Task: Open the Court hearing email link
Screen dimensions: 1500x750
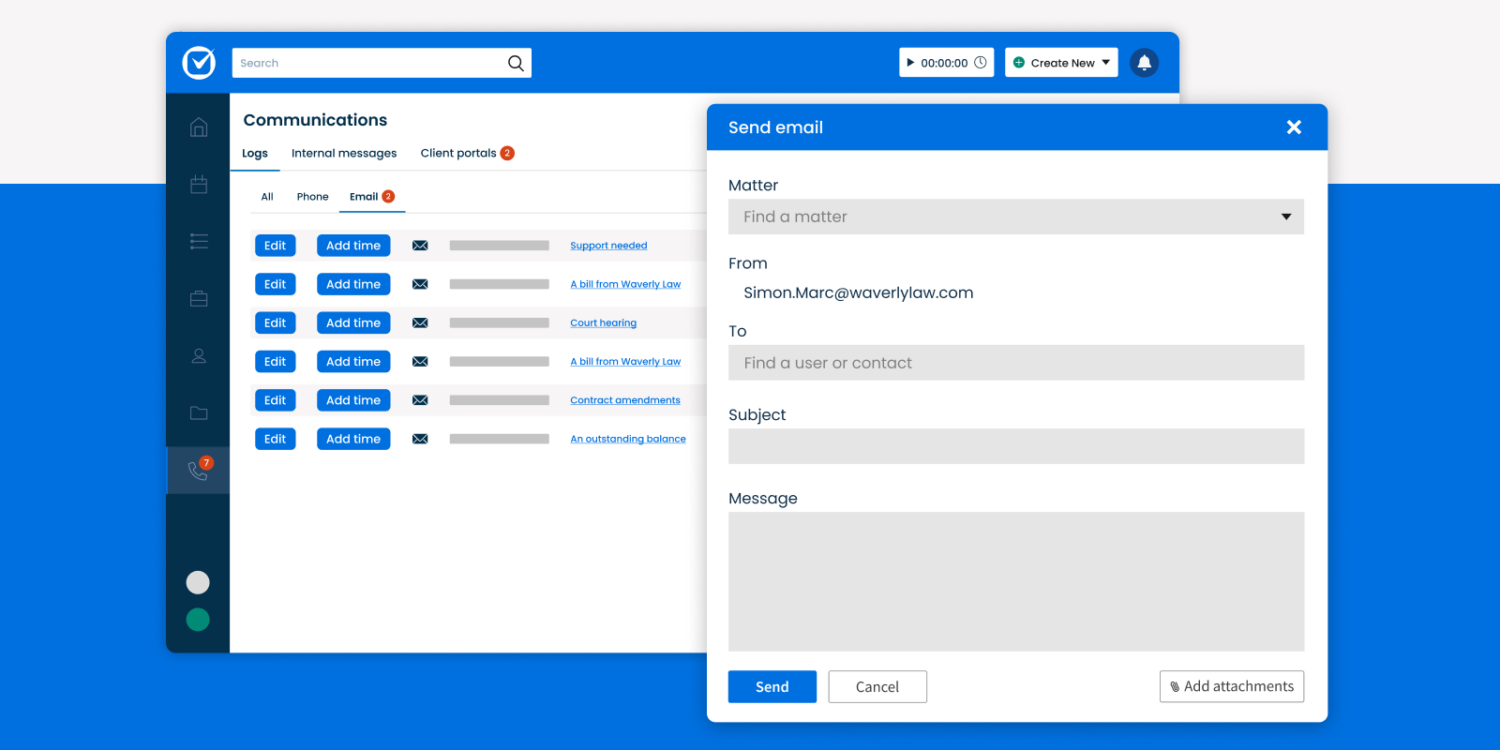Action: click(x=603, y=322)
